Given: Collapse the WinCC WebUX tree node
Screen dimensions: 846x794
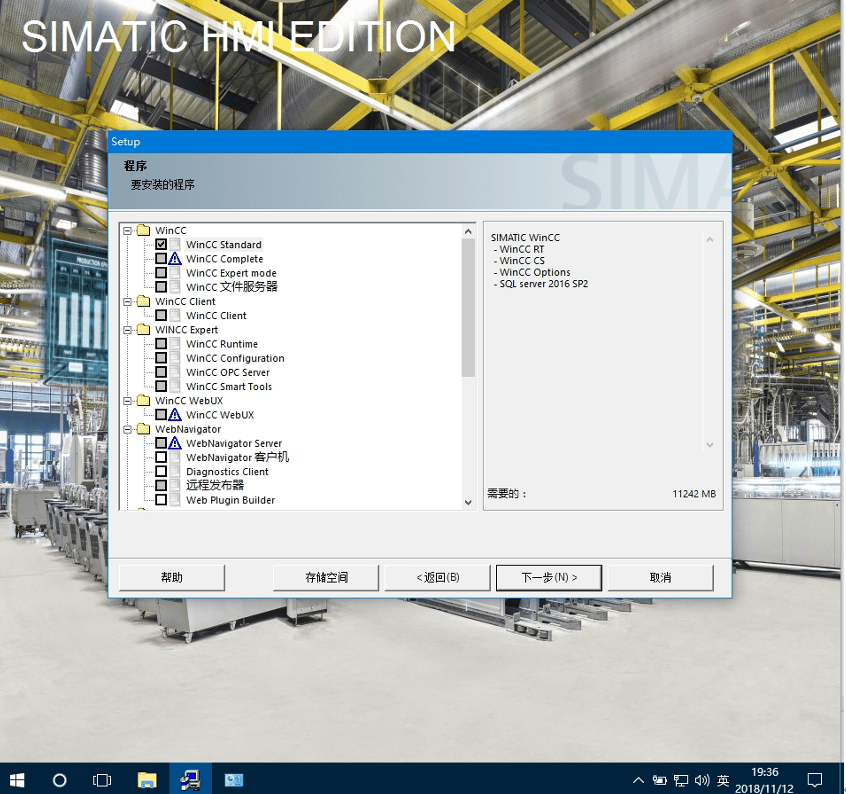Looking at the screenshot, I should pos(128,401).
